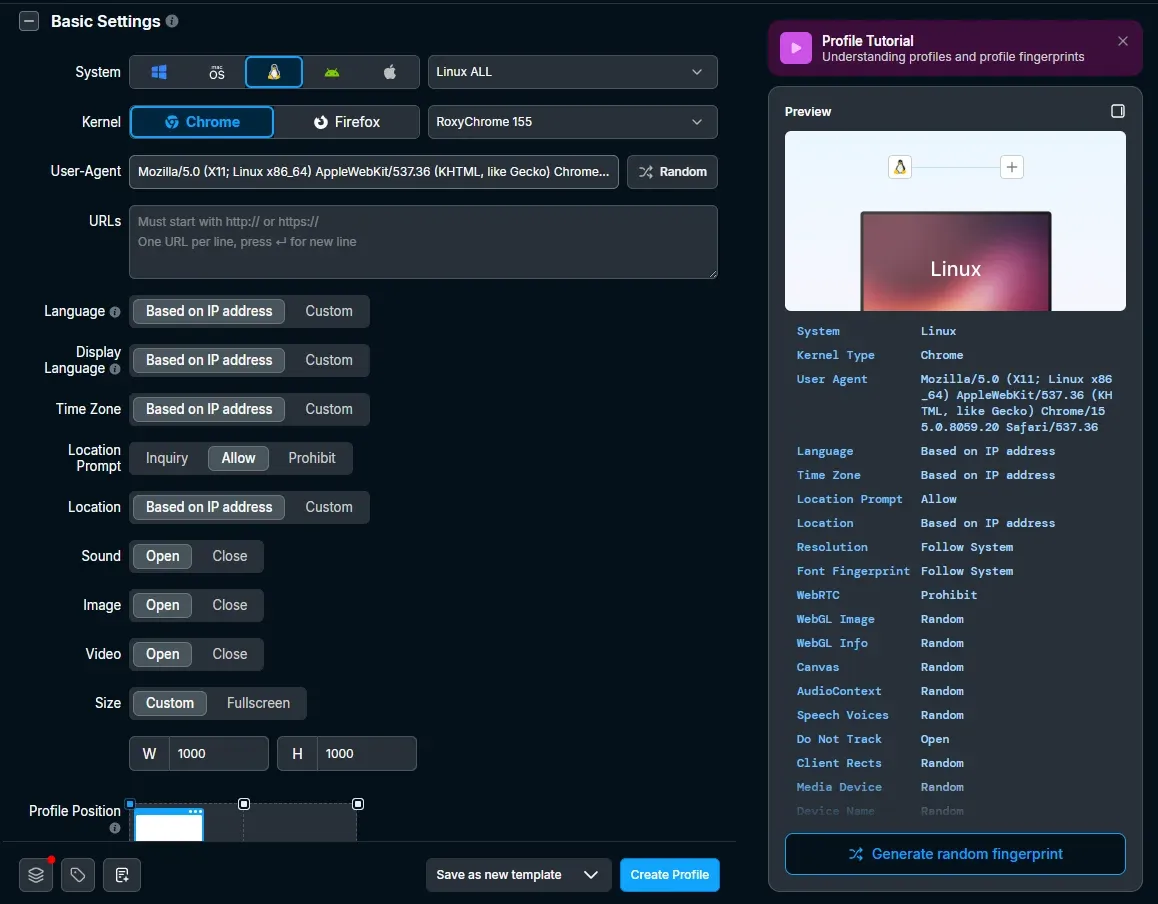Screen dimensions: 1158x904
Task: Click the width W input field
Action: [218, 753]
